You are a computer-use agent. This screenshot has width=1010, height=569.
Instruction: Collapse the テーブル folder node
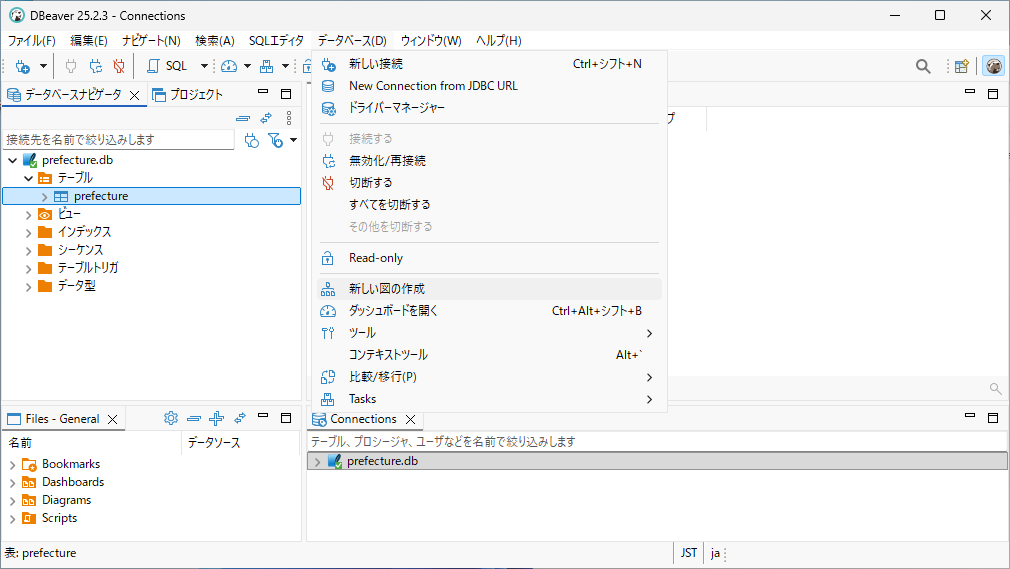[x=28, y=178]
